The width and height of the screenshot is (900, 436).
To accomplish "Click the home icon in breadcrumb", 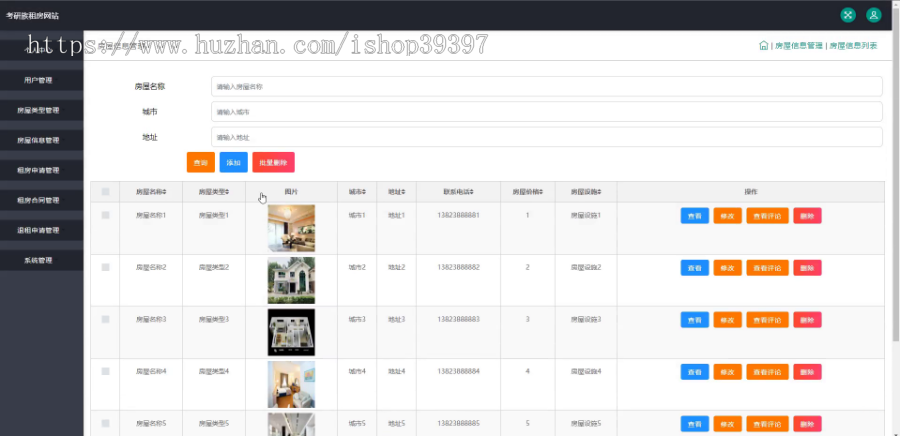I will click(763, 45).
